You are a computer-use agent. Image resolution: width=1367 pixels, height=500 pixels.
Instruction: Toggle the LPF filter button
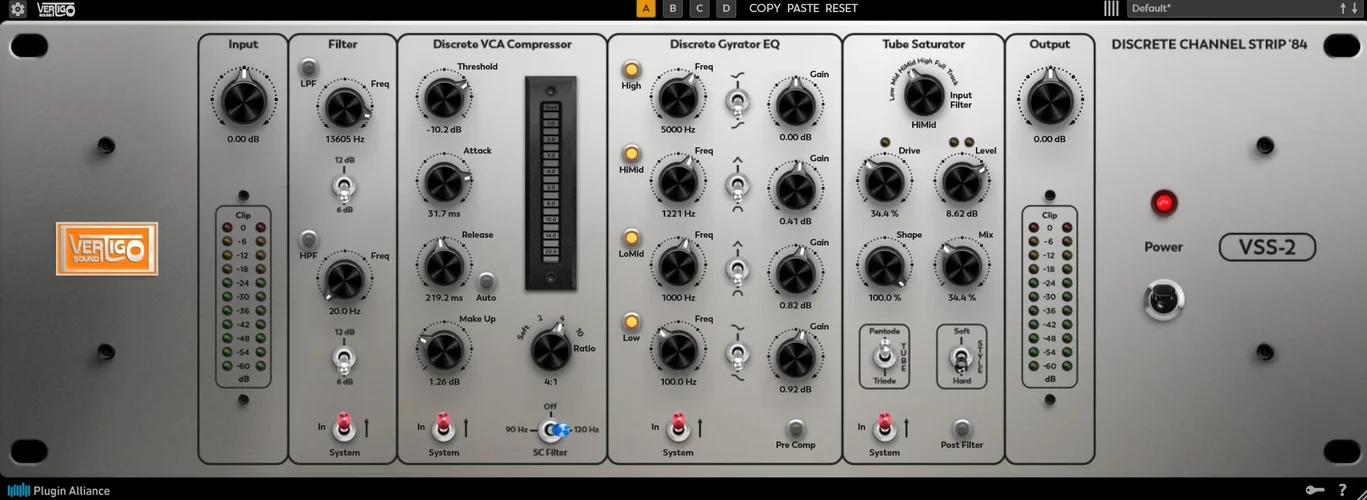tap(308, 68)
